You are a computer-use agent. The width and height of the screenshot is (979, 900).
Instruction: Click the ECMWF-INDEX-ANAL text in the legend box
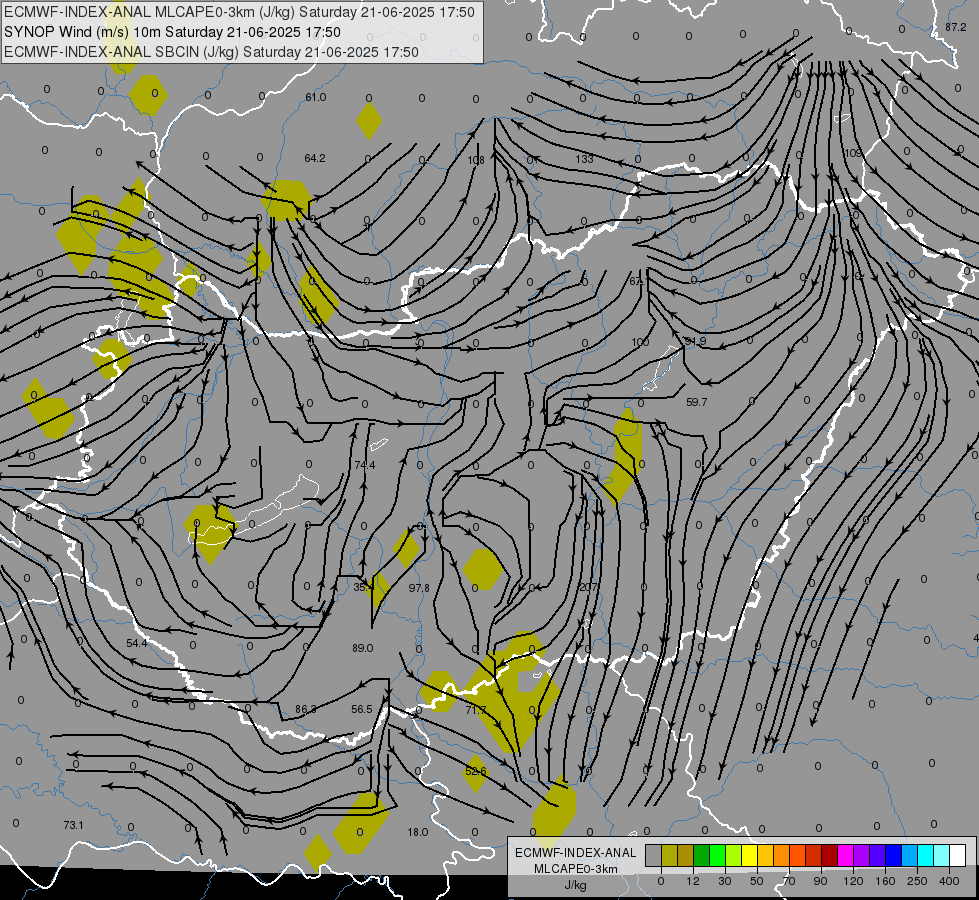point(576,853)
